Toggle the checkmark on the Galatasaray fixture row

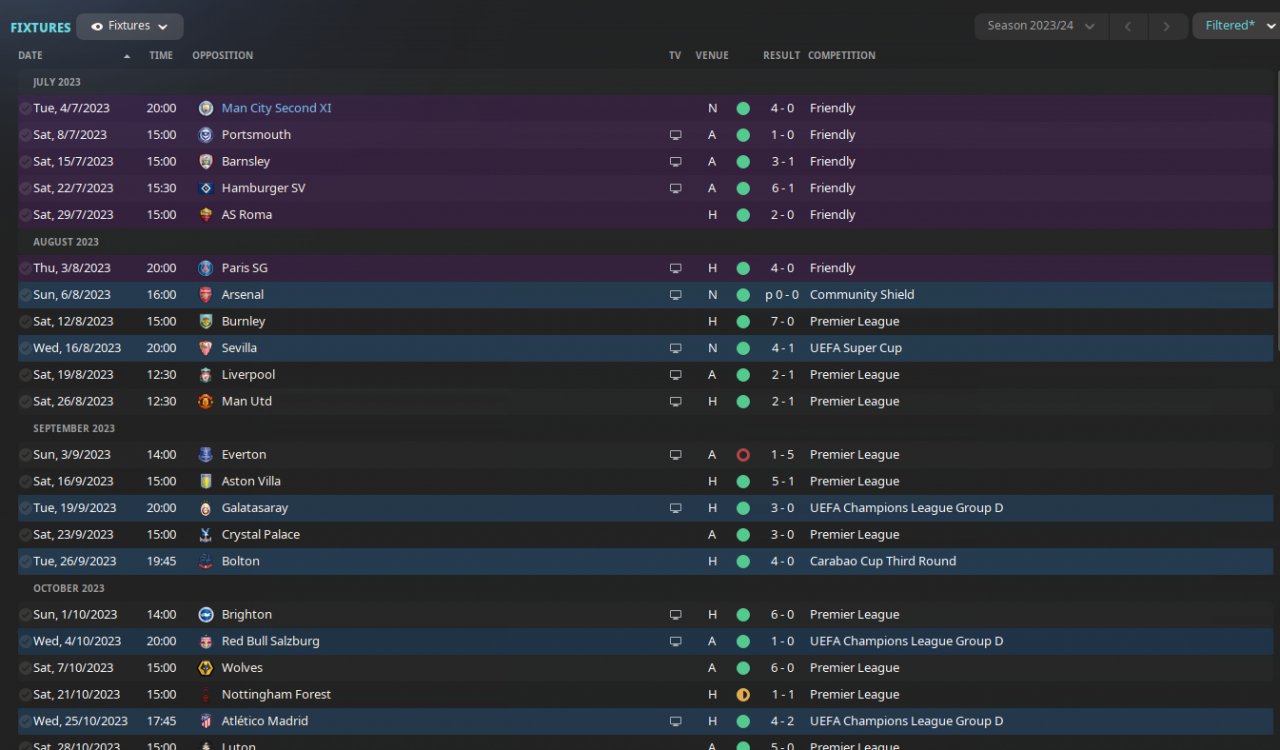coord(25,508)
